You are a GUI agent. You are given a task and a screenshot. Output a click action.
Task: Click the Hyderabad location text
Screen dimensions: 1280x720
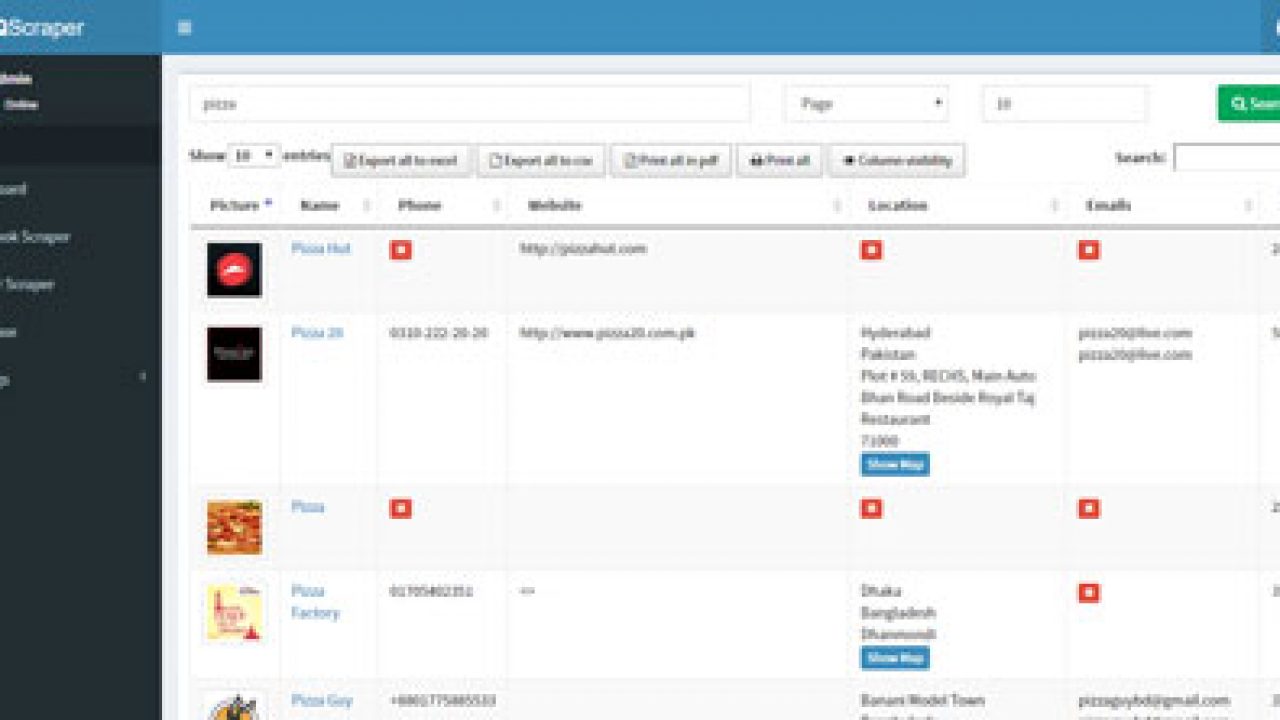click(x=896, y=332)
